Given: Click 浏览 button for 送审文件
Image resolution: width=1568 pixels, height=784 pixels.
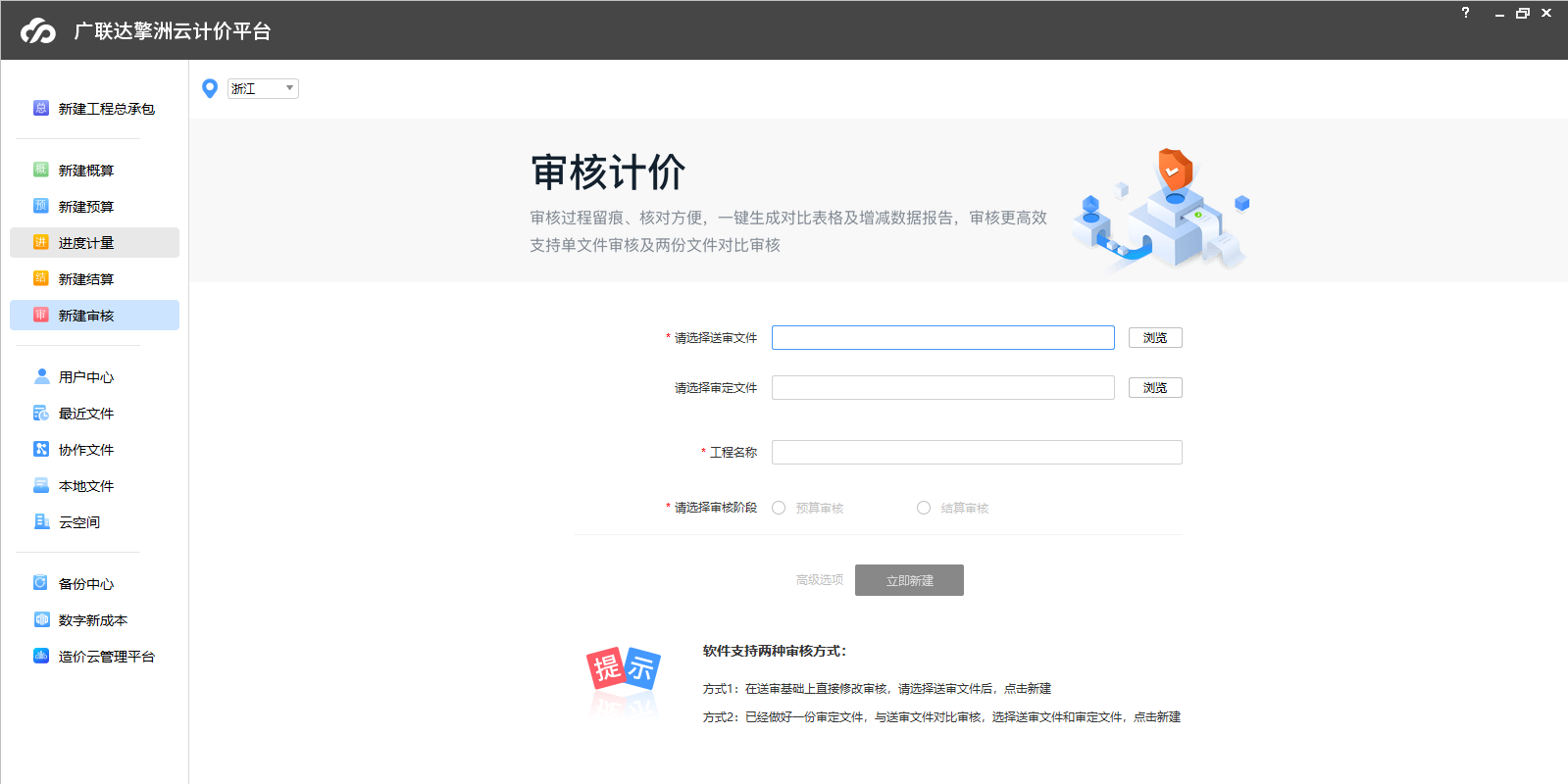Looking at the screenshot, I should pos(1155,338).
